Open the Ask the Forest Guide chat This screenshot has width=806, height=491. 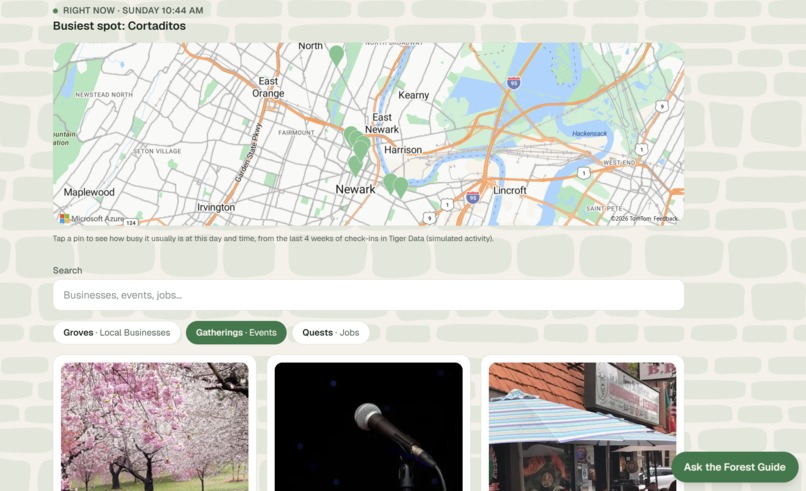735,467
